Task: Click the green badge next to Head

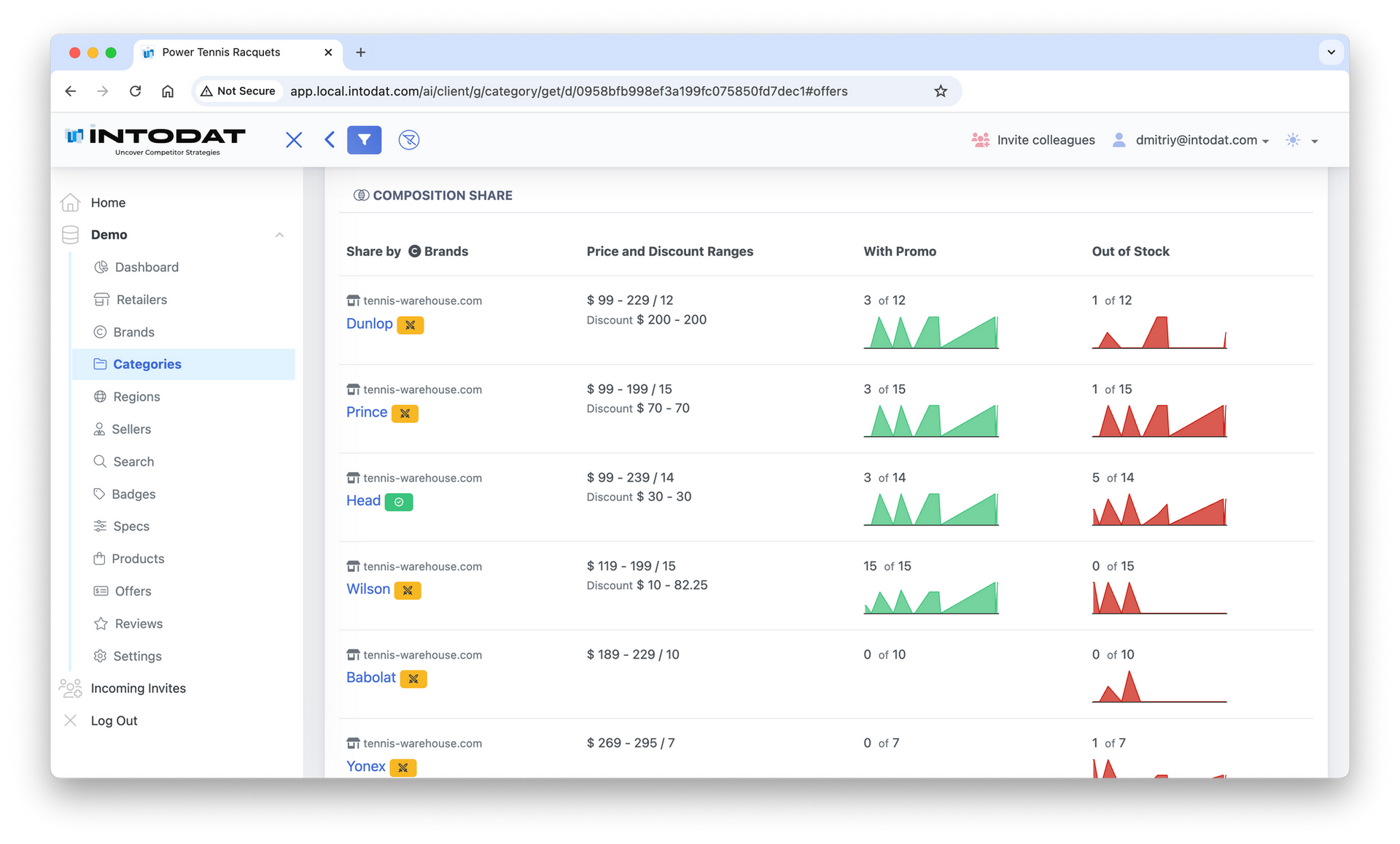Action: click(399, 502)
